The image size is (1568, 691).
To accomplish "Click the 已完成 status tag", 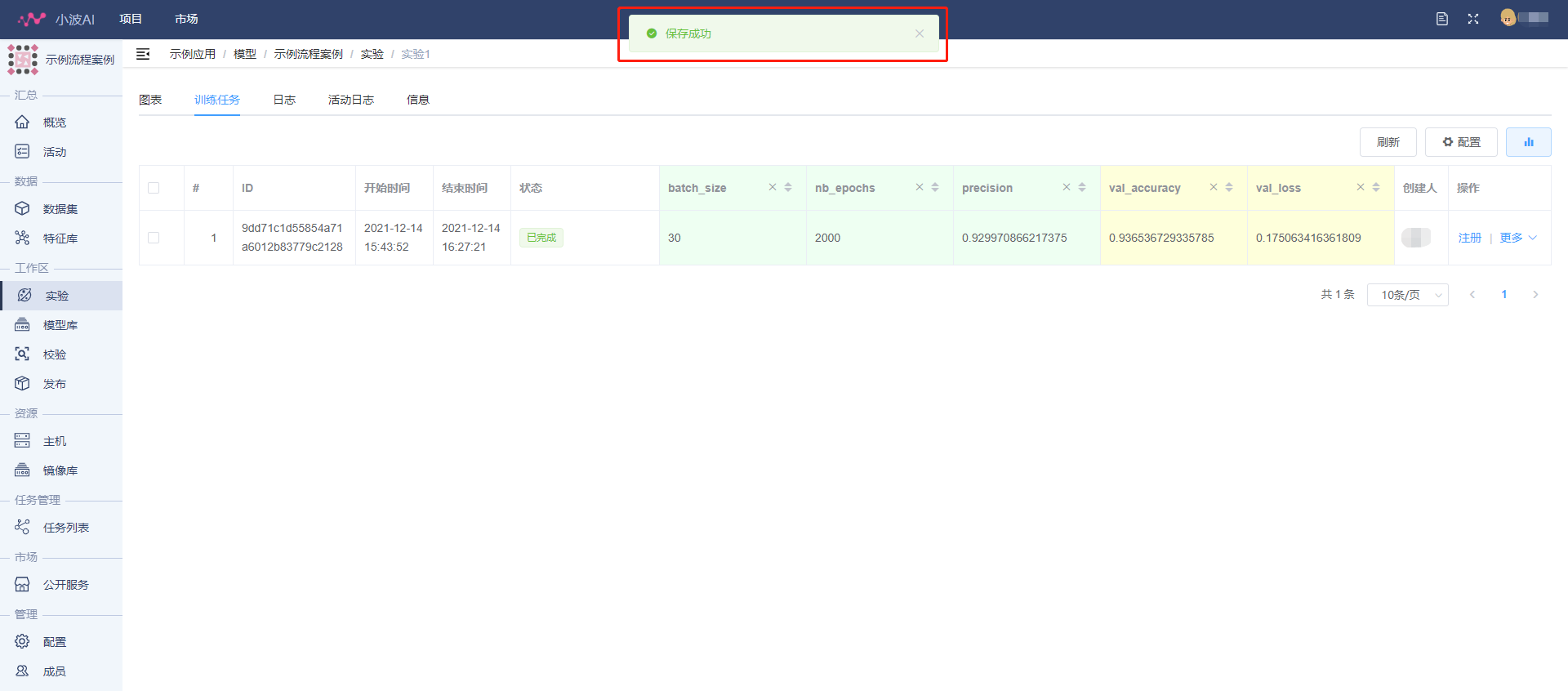I will click(541, 238).
